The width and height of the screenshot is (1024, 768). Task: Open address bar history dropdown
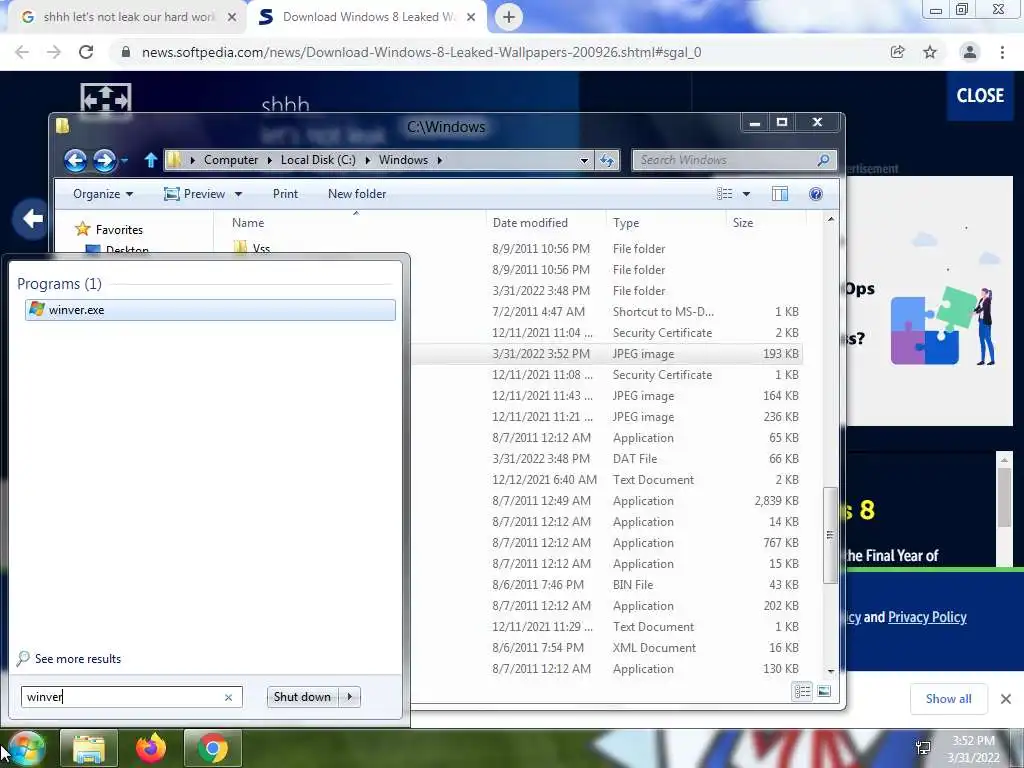[x=584, y=161]
